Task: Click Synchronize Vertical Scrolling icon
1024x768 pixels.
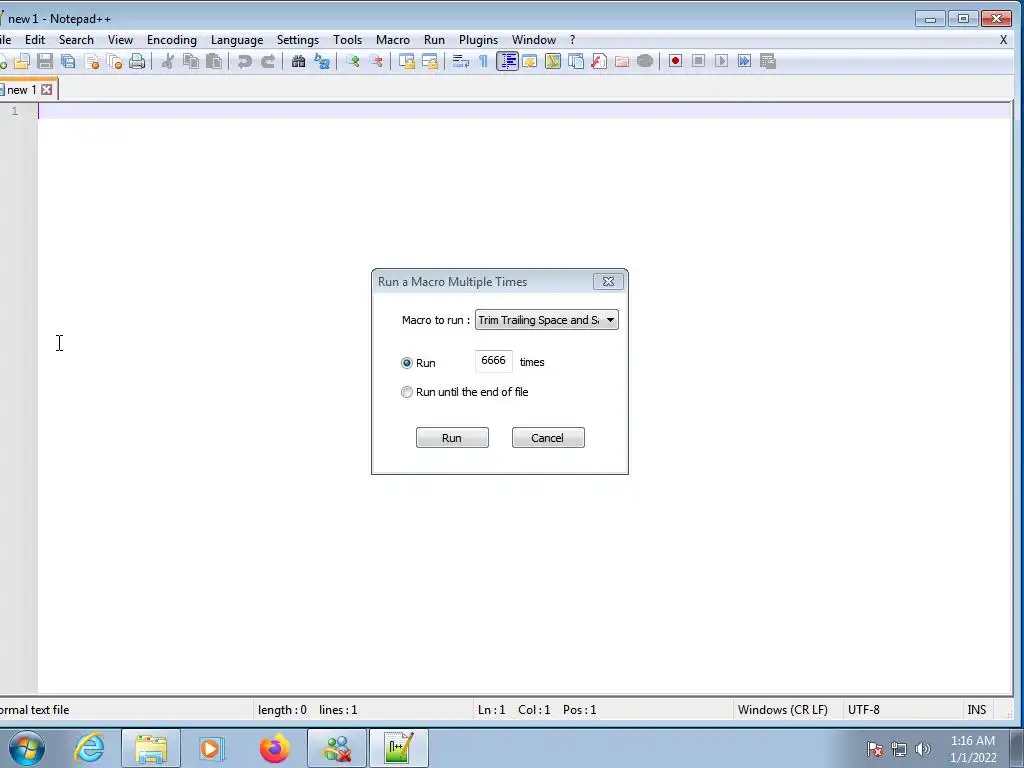Action: [x=406, y=61]
